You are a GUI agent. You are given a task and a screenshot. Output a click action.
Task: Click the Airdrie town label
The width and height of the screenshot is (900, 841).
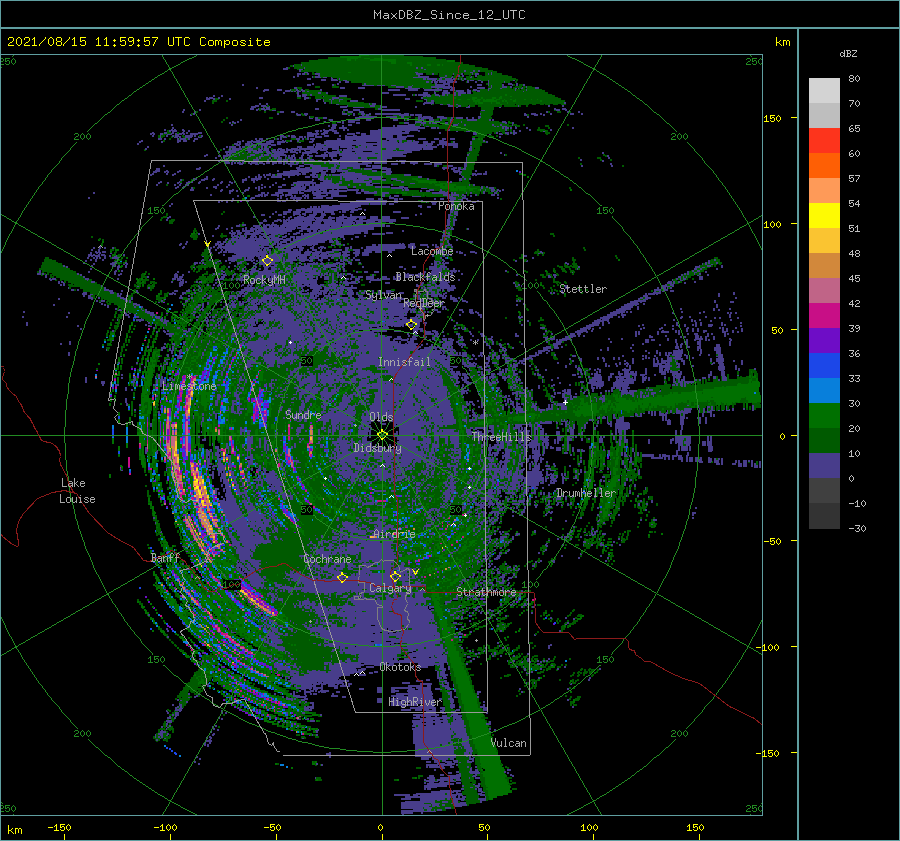394,534
